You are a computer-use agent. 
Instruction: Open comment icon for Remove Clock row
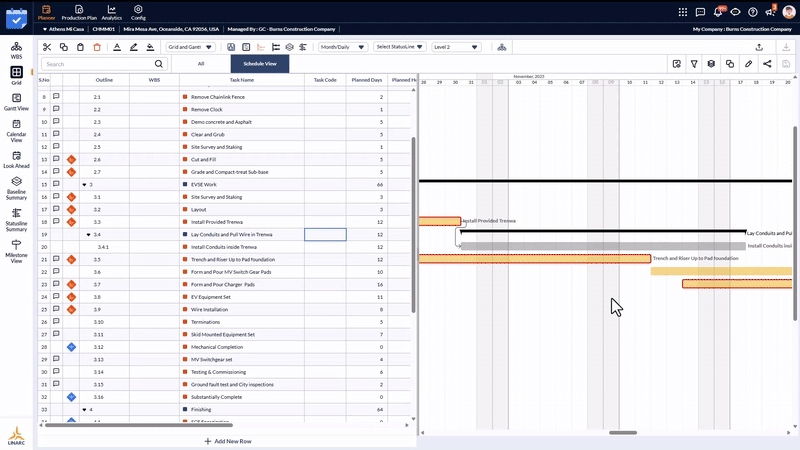click(56, 109)
